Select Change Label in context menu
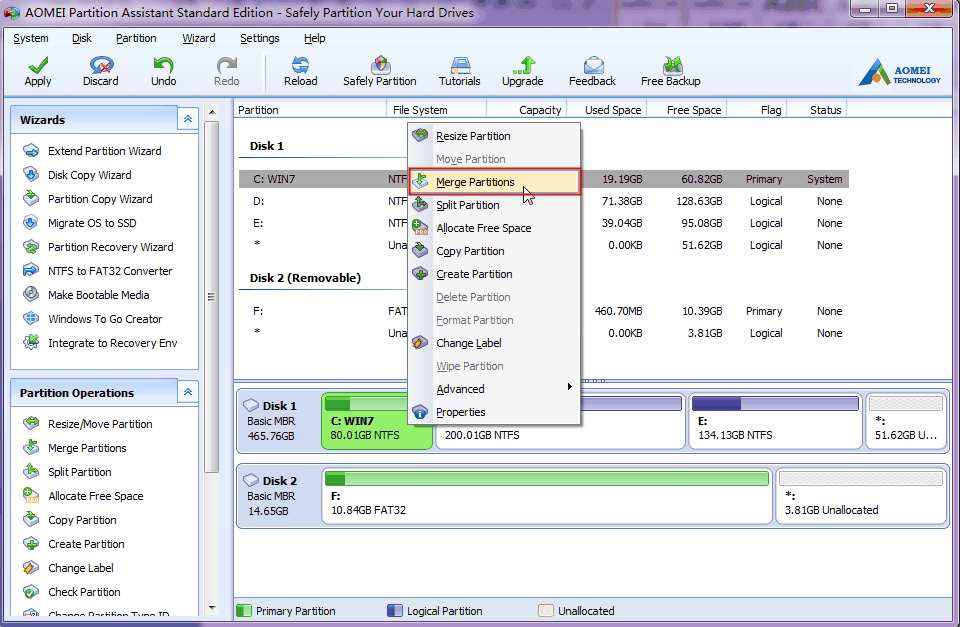960x627 pixels. tap(494, 343)
